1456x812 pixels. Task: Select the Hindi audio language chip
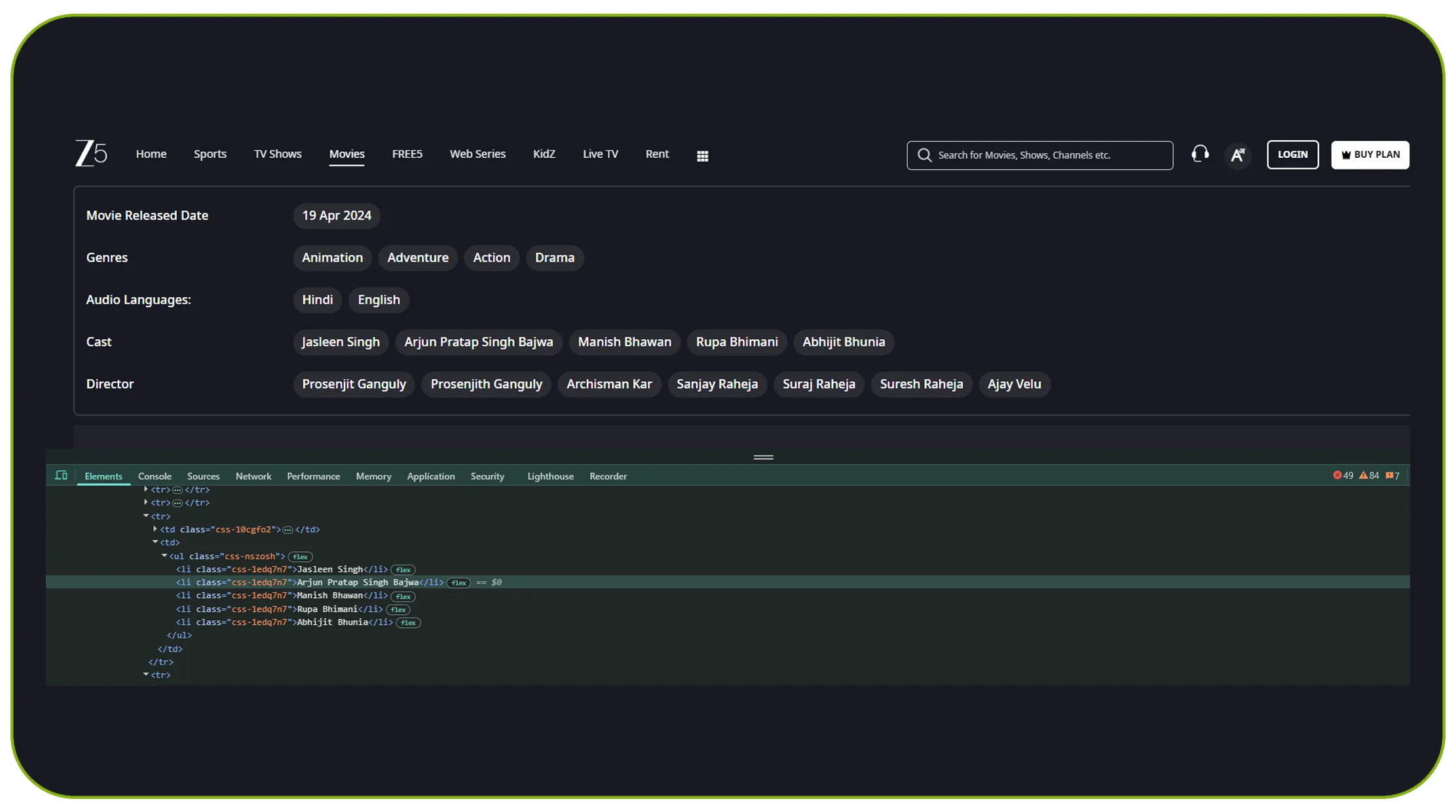tap(317, 300)
